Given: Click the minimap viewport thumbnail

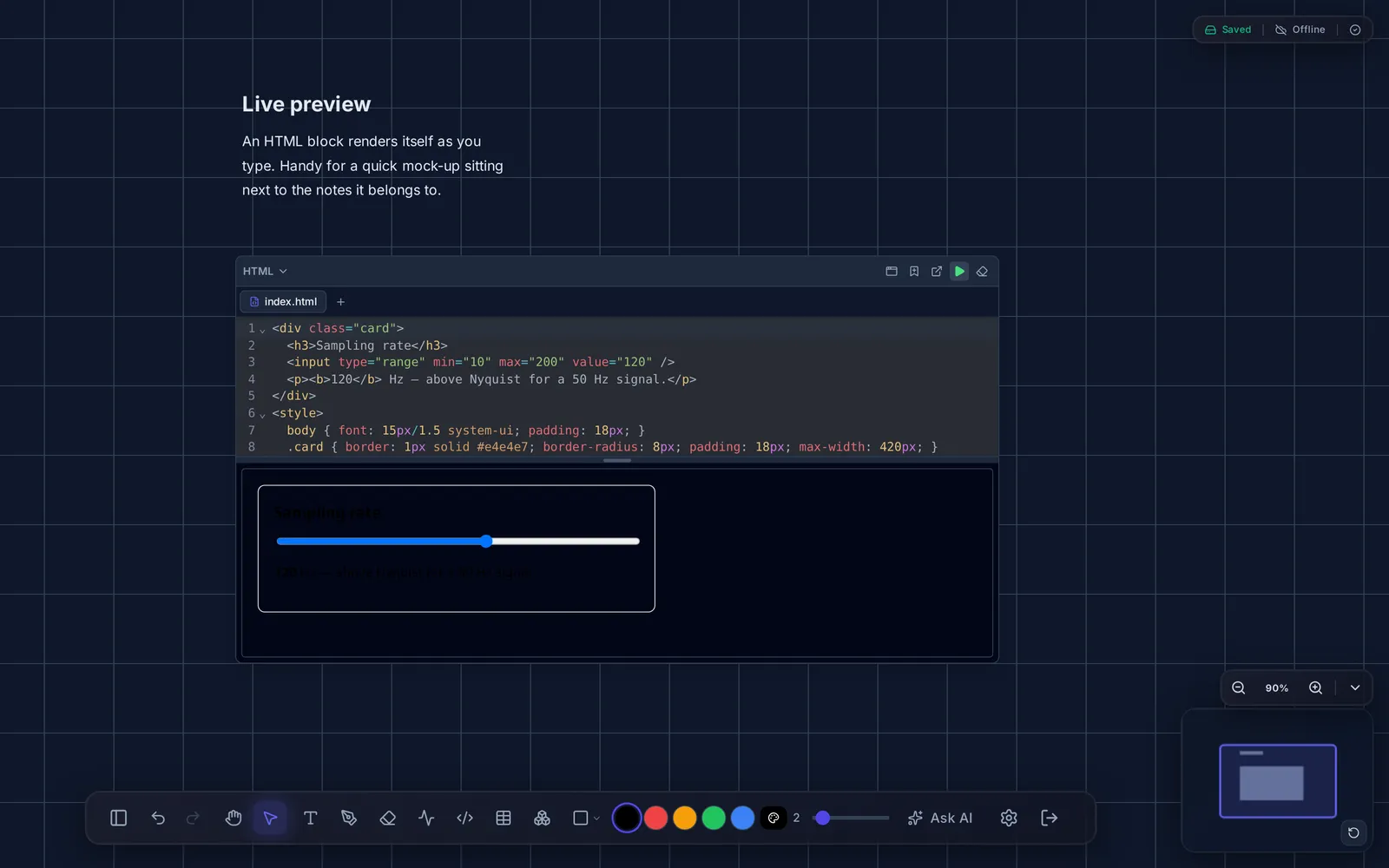Looking at the screenshot, I should (x=1278, y=781).
